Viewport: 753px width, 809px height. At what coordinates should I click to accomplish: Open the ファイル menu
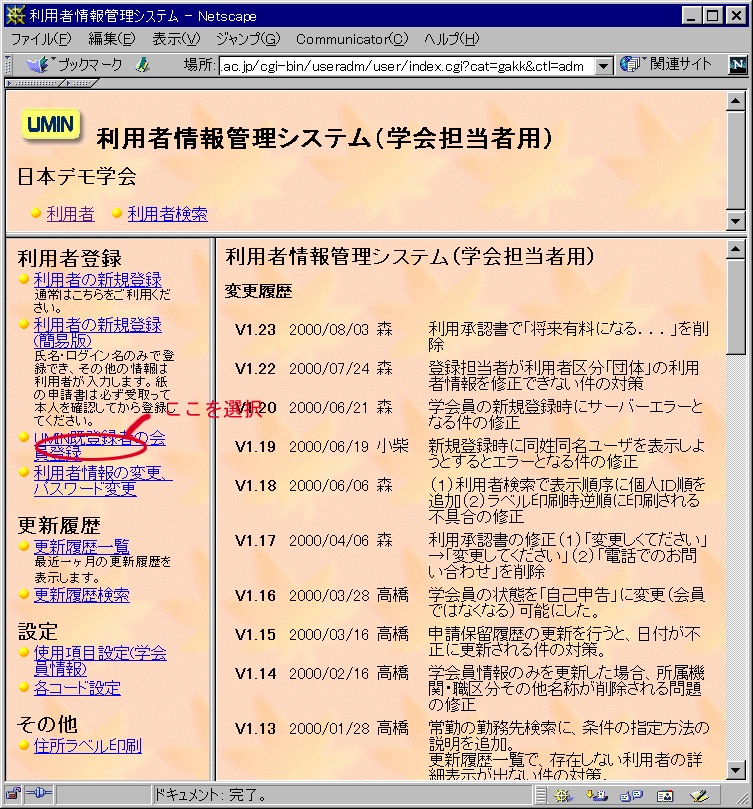pos(40,39)
